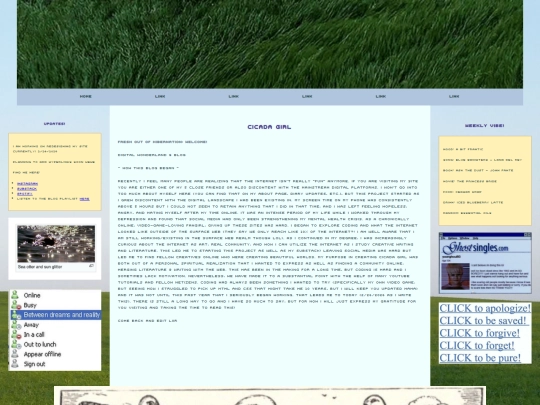Open the Ghostsingles.com window image
The image size is (540, 405).
pos(485,263)
